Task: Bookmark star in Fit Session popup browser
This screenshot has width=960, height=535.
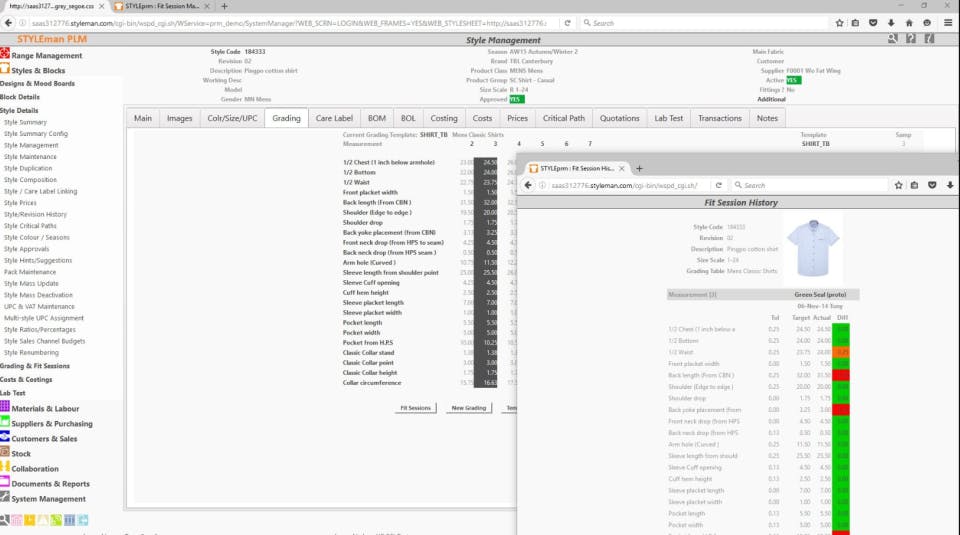Action: [898, 185]
